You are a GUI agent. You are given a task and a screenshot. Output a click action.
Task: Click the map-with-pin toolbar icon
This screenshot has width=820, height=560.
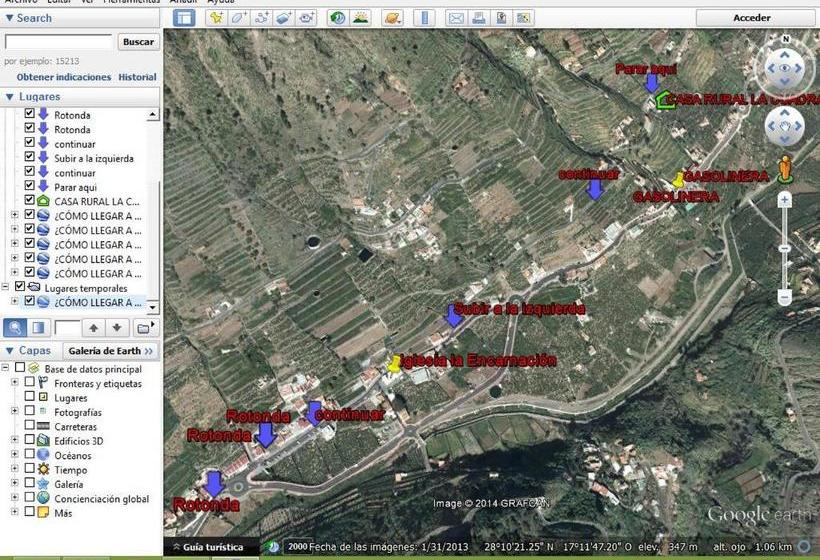(x=501, y=18)
